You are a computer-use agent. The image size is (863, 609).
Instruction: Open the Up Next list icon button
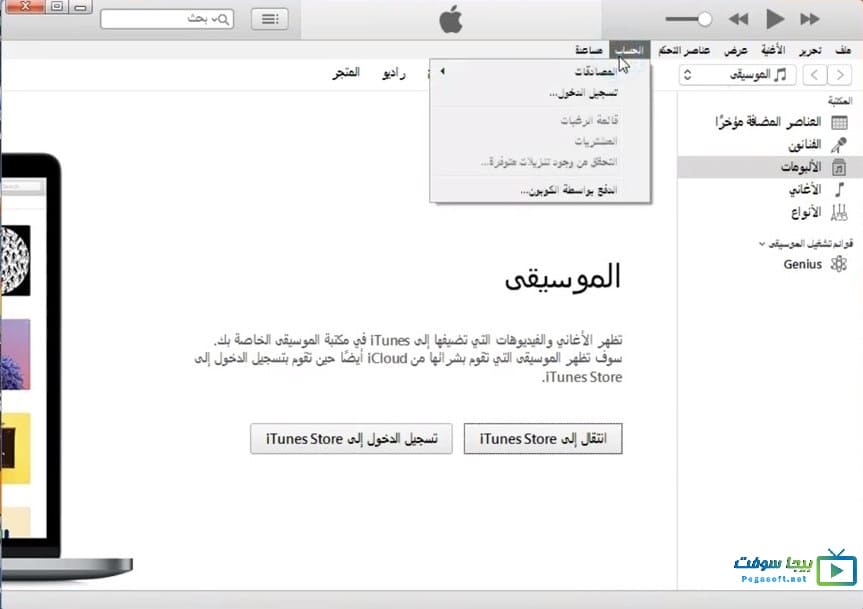pos(270,19)
